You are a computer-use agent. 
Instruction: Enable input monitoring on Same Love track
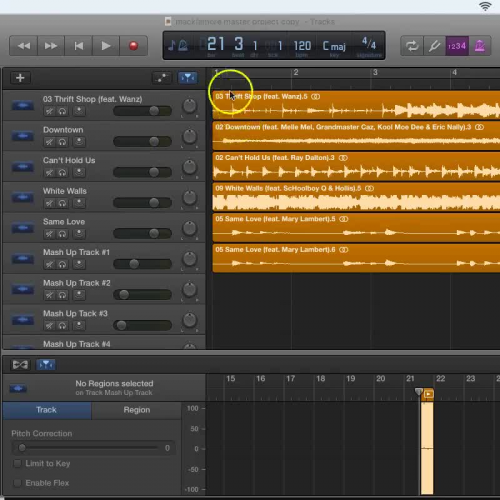79,234
